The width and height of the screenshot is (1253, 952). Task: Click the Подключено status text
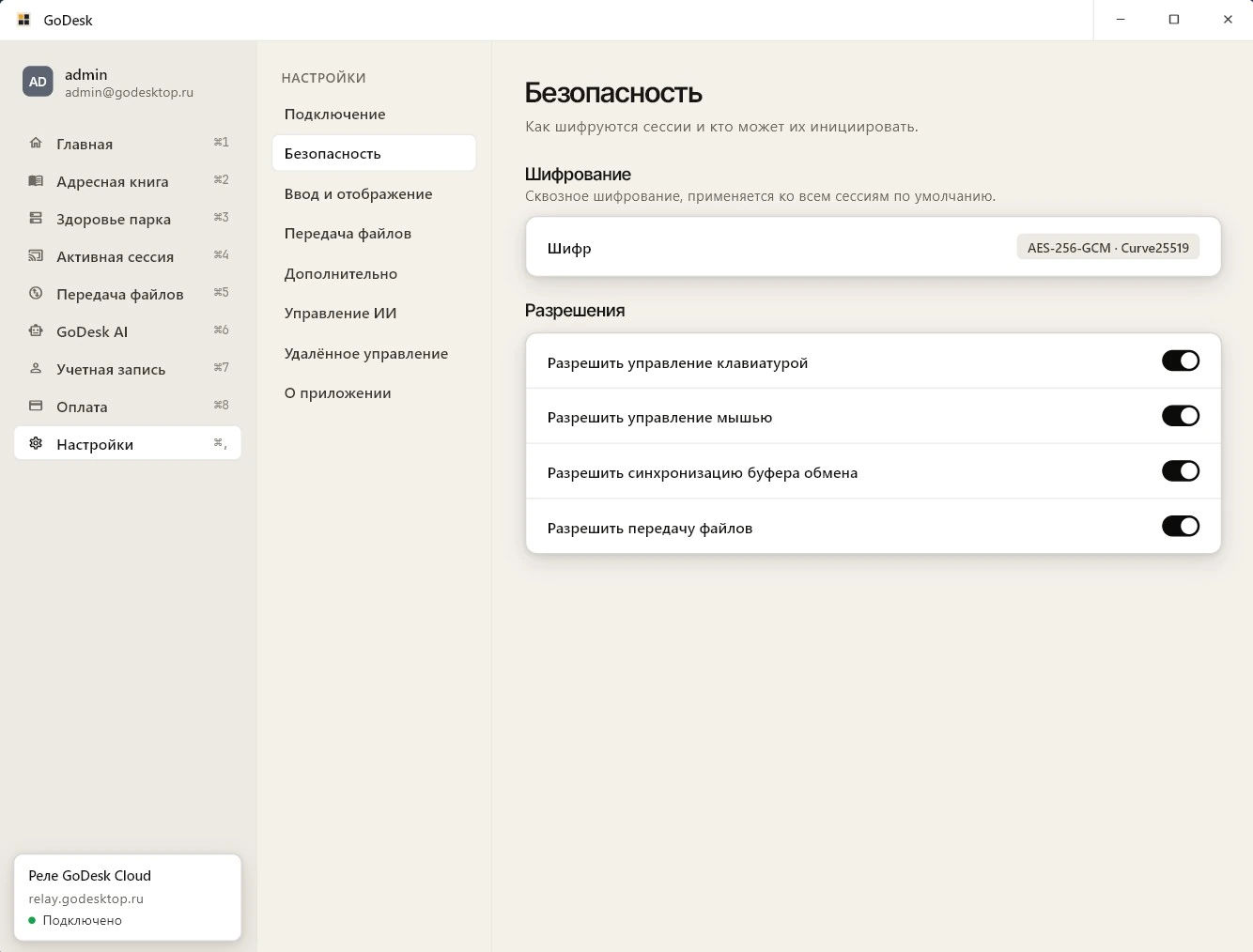82,920
